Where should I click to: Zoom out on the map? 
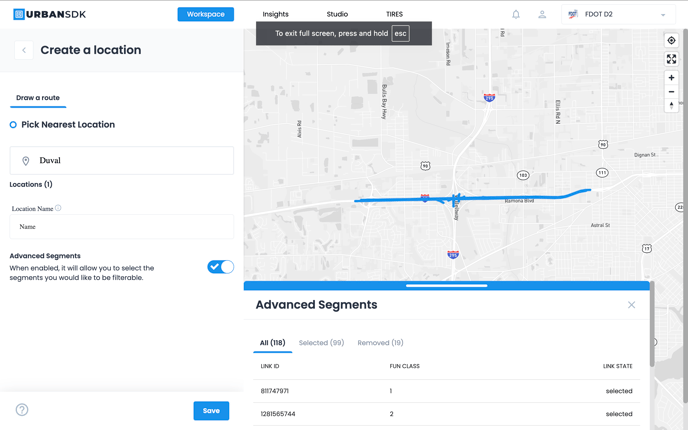[x=671, y=92]
